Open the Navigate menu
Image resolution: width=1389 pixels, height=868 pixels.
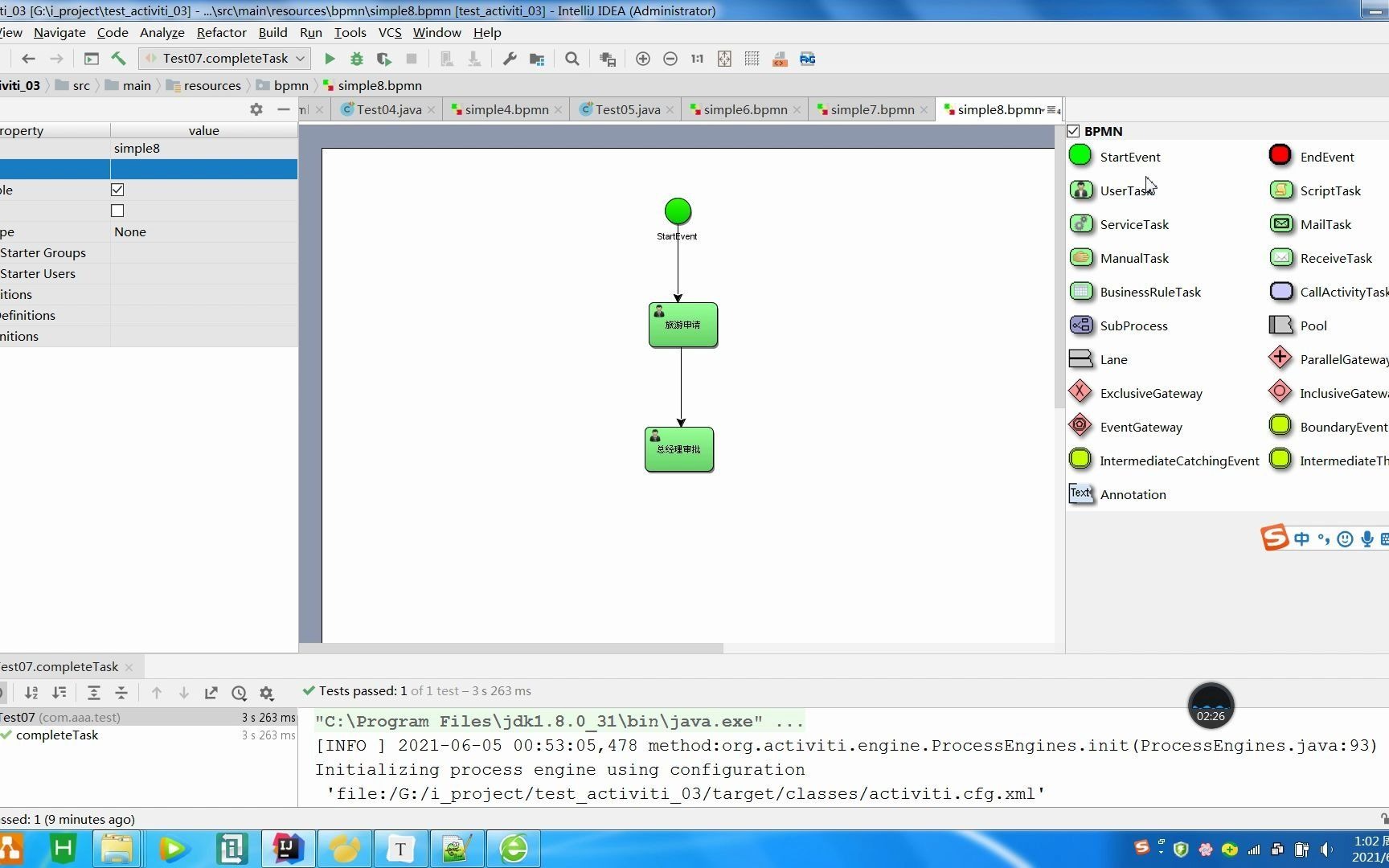[x=59, y=33]
